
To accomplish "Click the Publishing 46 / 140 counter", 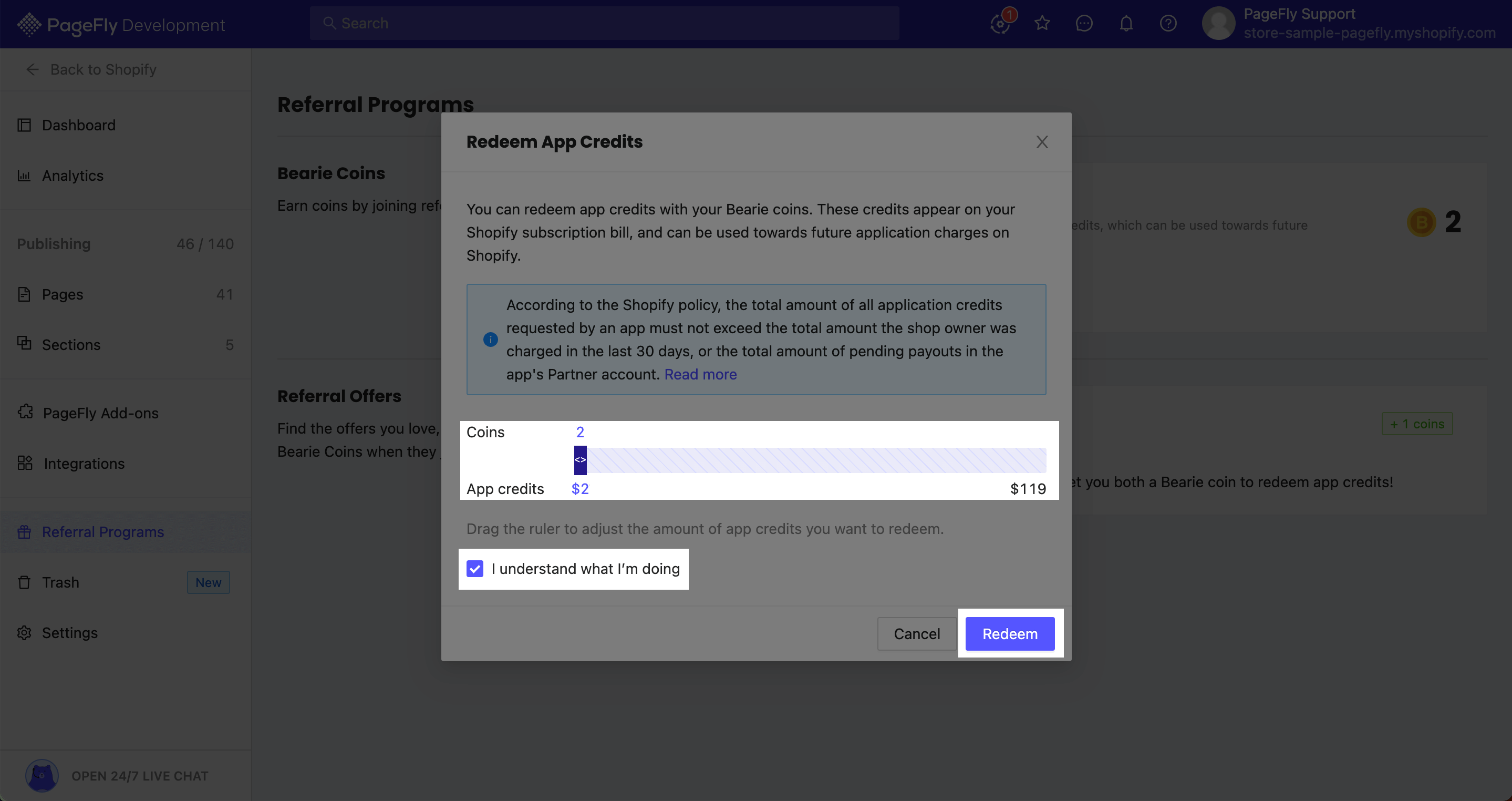I will click(x=205, y=243).
